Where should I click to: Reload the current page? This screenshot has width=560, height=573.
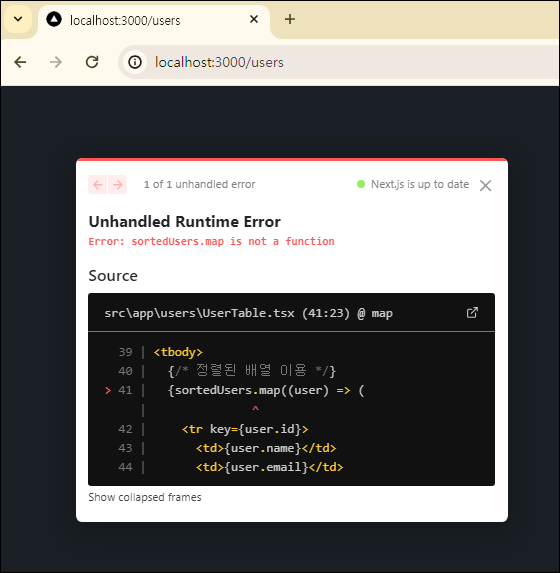click(92, 62)
